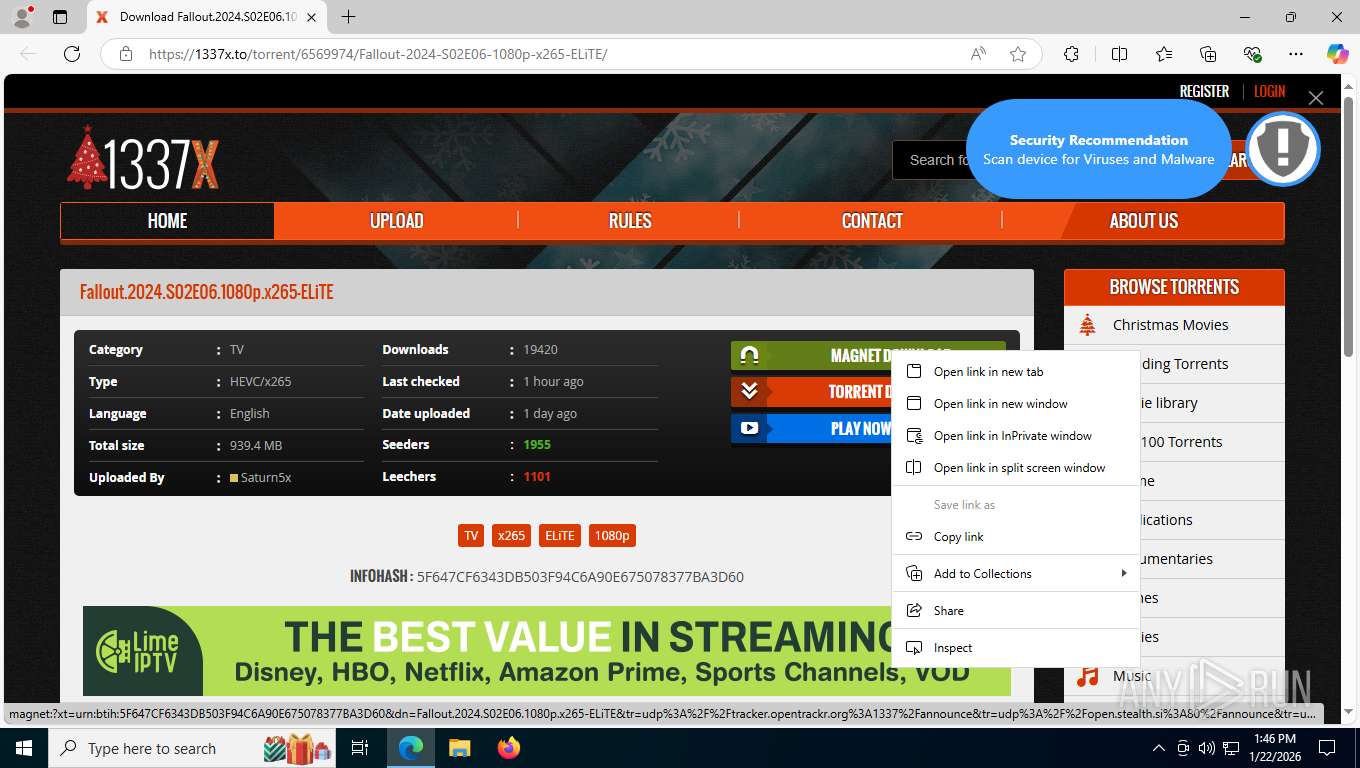Viewport: 1360px width, 768px height.
Task: Choose Open link in new window
Action: point(1016,404)
